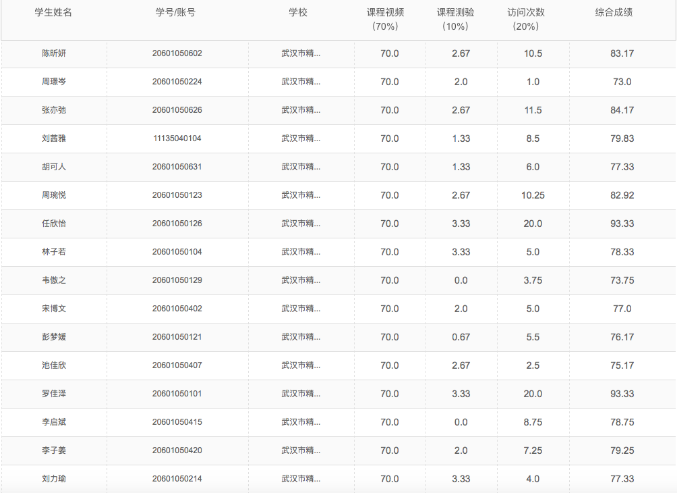
Task: Select student ID 20601050602
Action: (177, 54)
